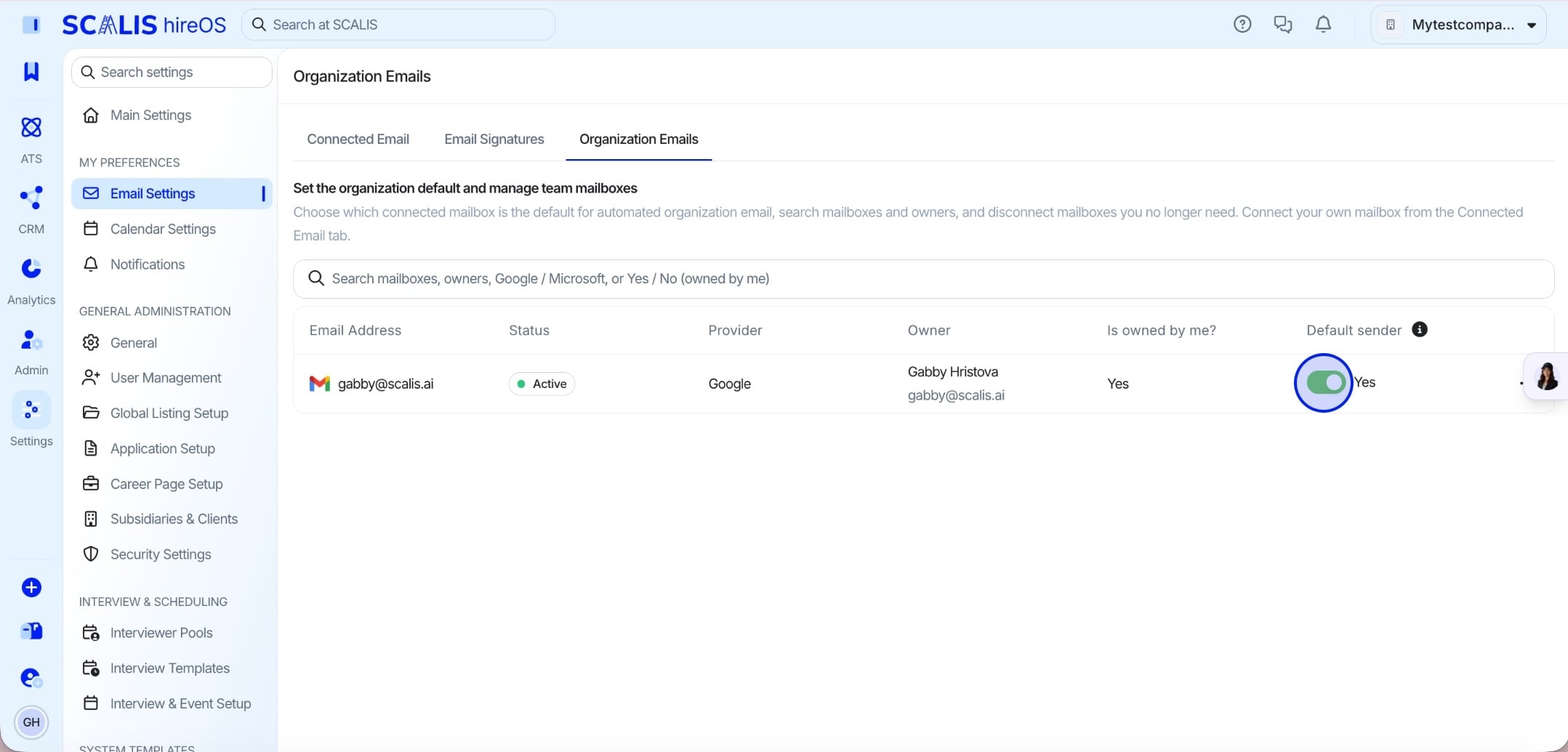Open Application Setup

pyautogui.click(x=163, y=448)
